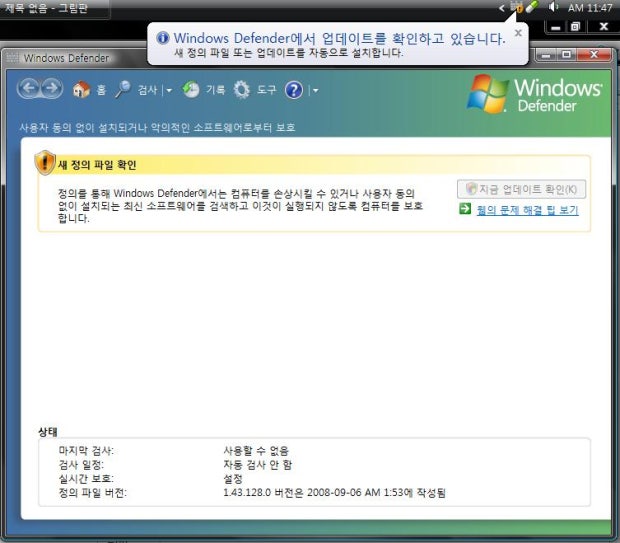Click the 정의 파일 버전 label
Viewport: 620px width, 543px height.
(x=93, y=493)
